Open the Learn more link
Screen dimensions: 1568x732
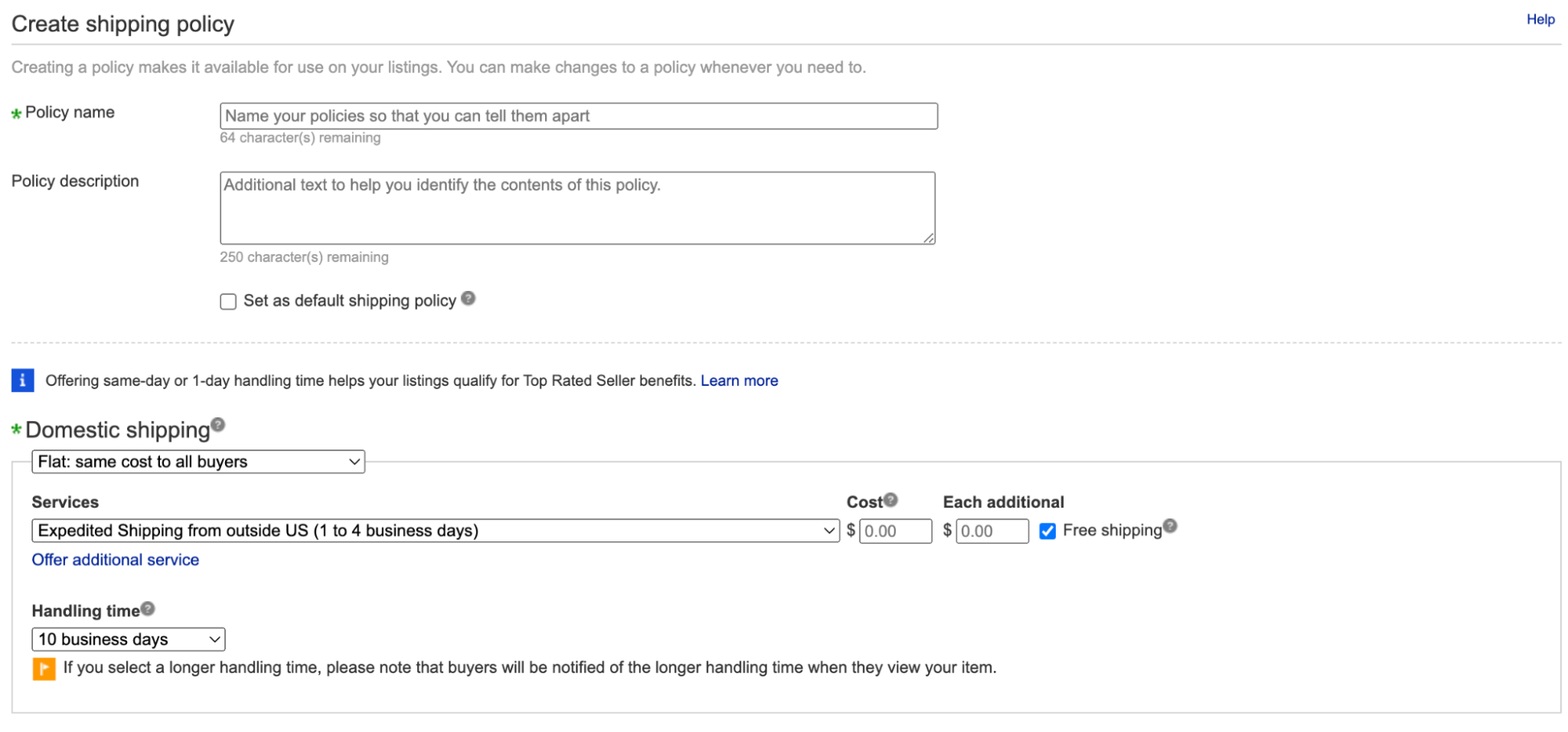(739, 381)
